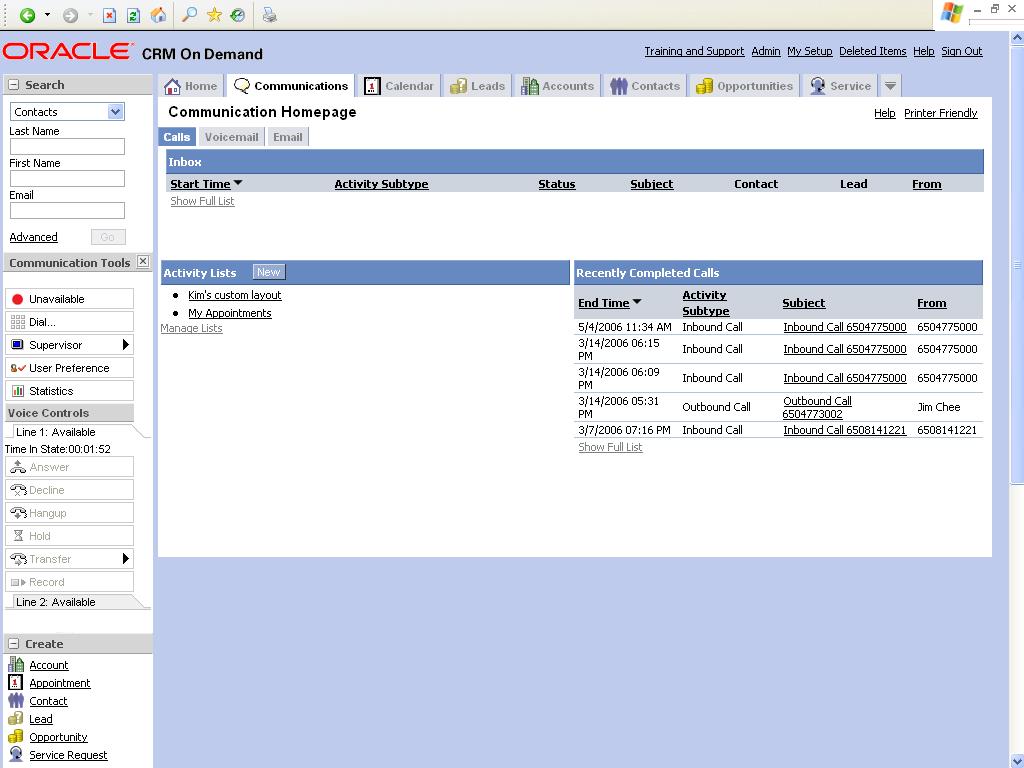Open the Advanced search link

click(x=33, y=237)
